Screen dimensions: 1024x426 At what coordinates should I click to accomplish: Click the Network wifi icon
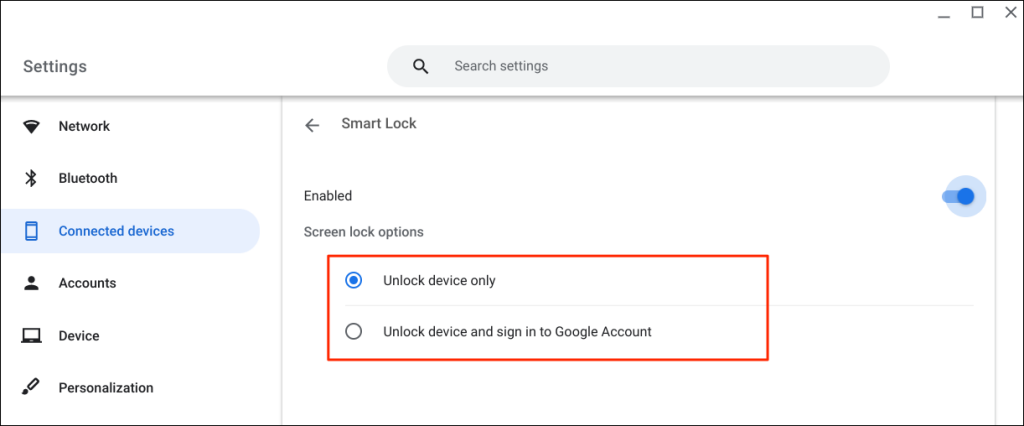tap(31, 127)
